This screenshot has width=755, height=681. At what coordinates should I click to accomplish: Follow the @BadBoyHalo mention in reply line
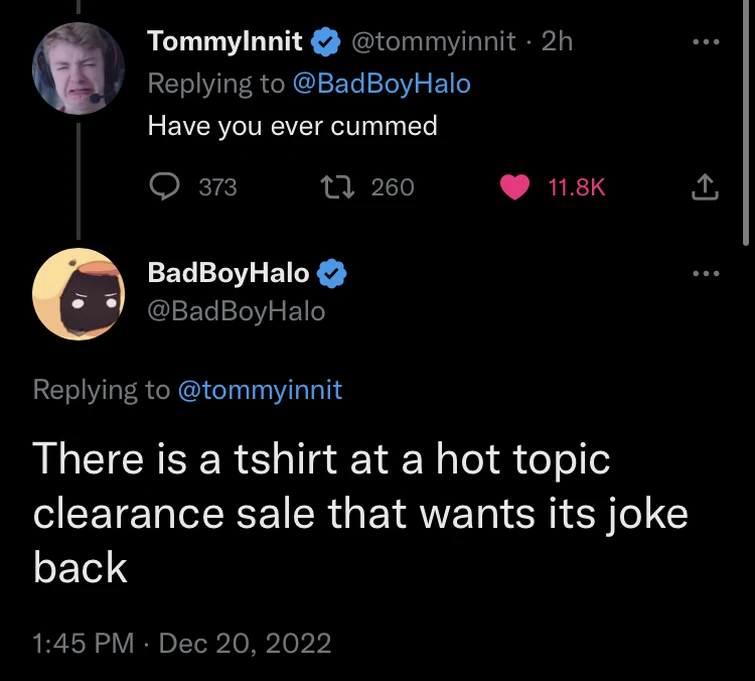(x=381, y=84)
